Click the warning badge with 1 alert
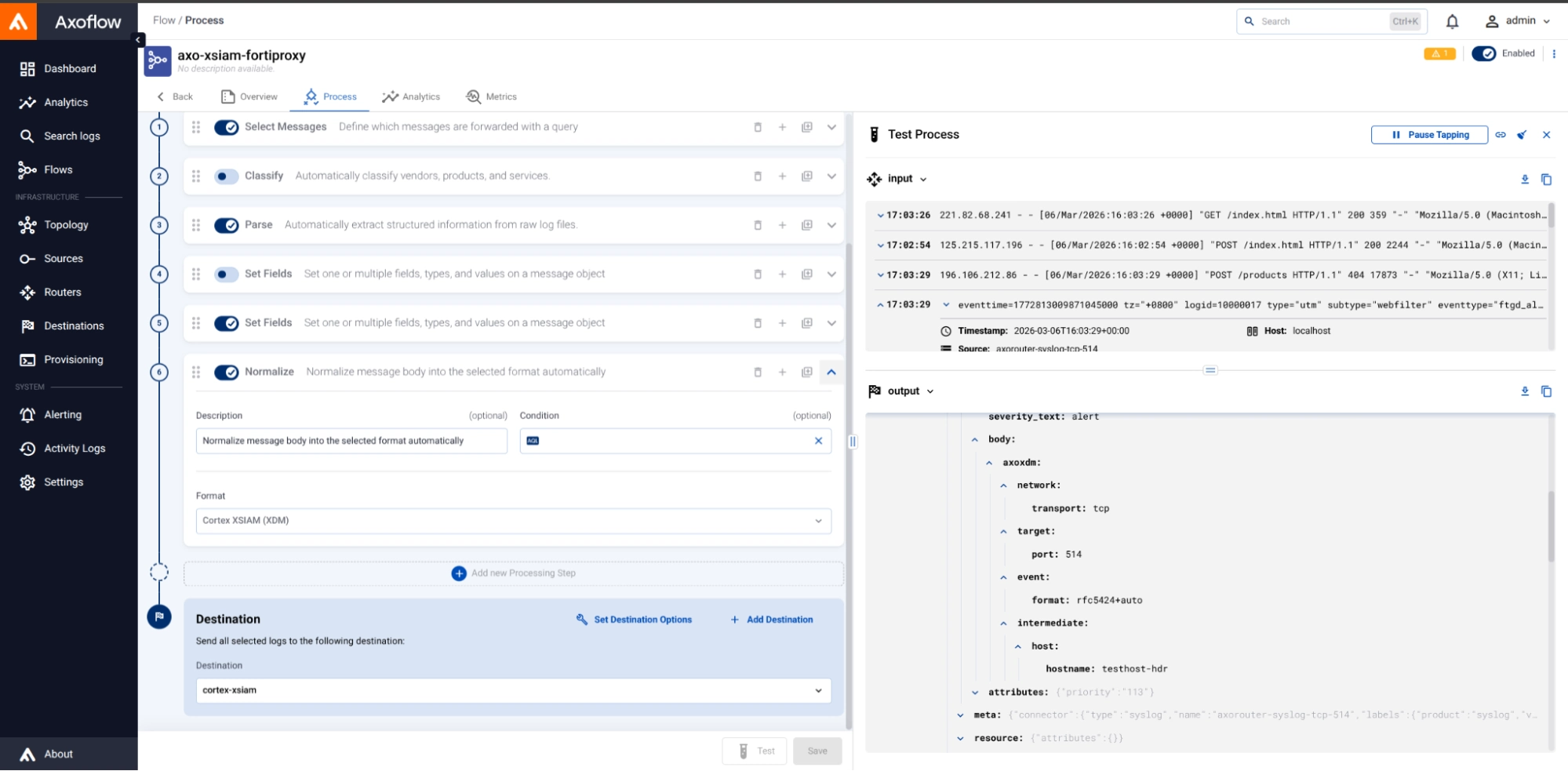Viewport: 1568px width, 771px height. tap(1439, 53)
